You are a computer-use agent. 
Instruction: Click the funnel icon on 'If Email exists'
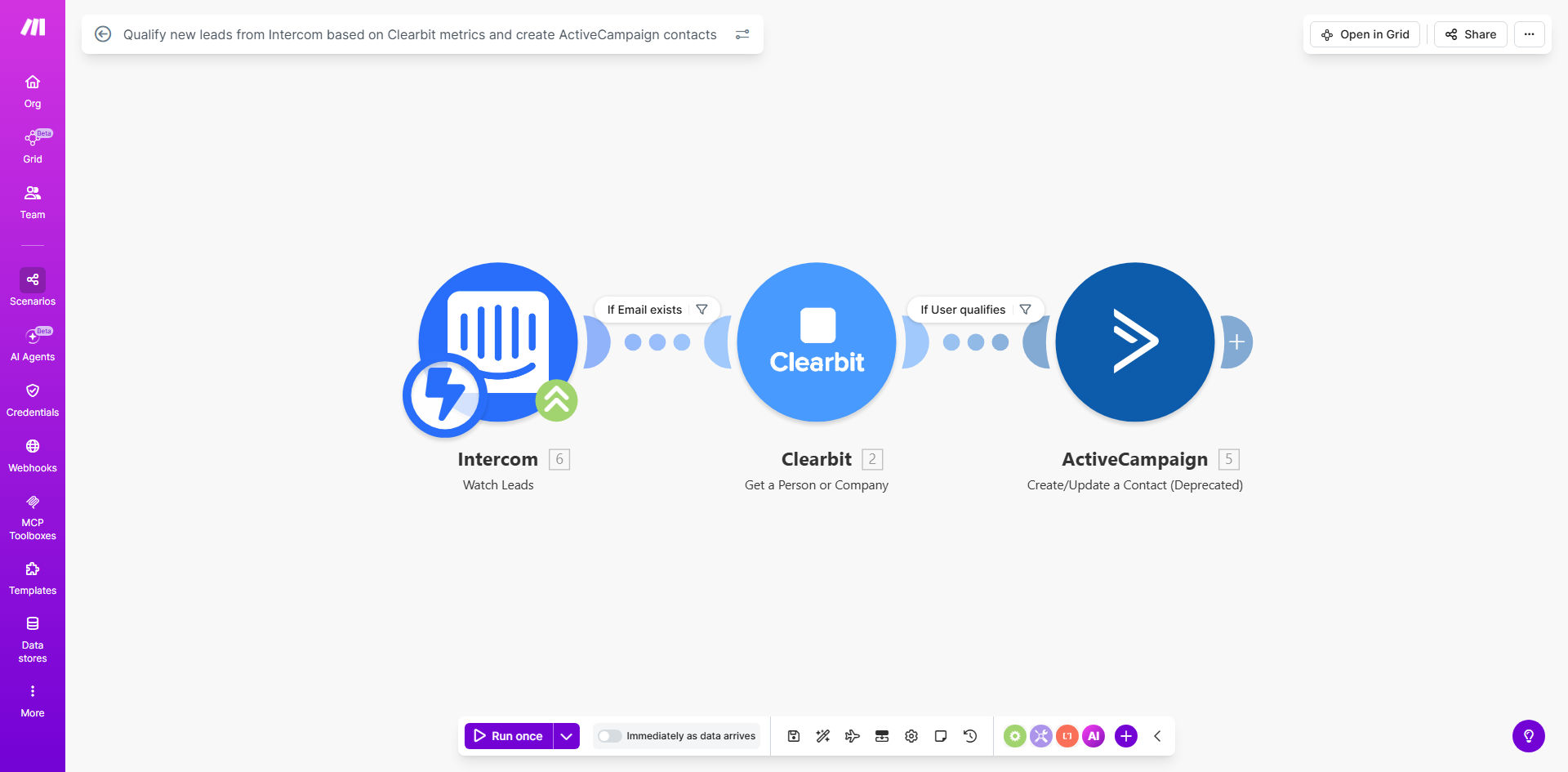click(x=702, y=310)
